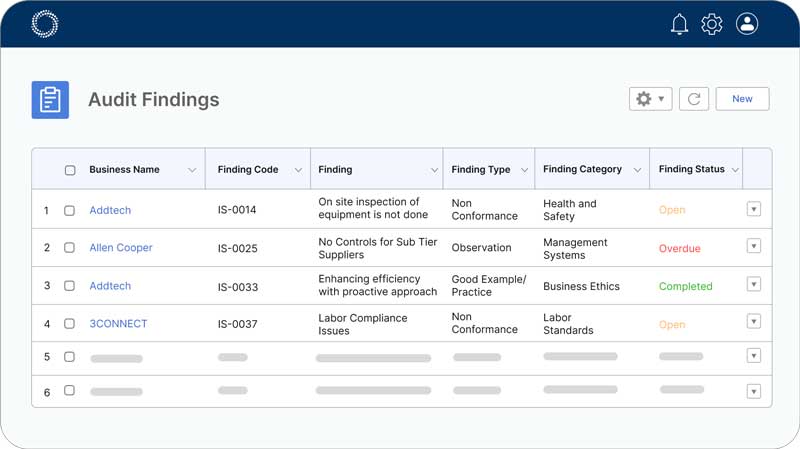Open row action menu for IS-0033
Viewport: 800px width, 449px height.
[754, 285]
